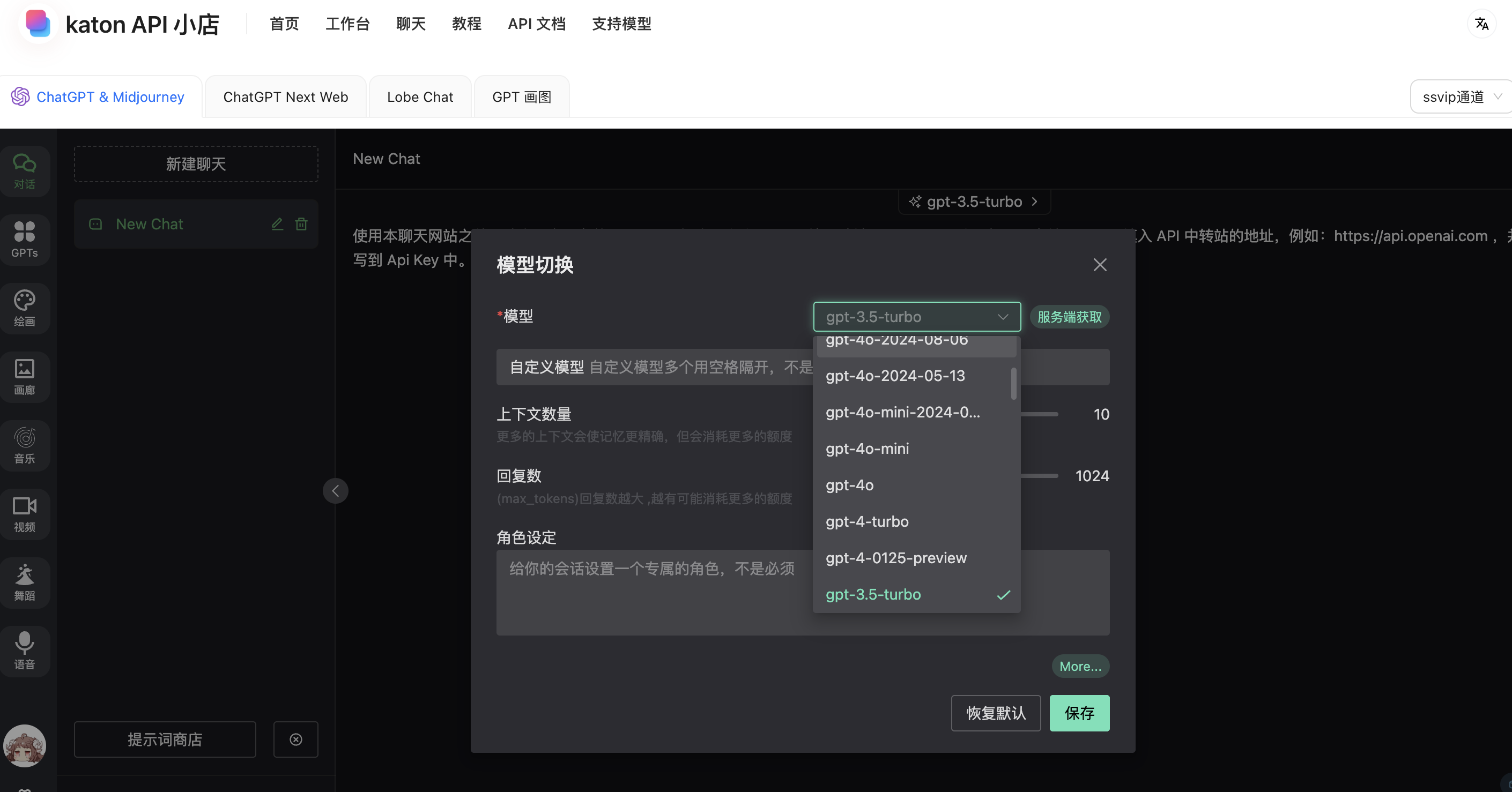Screen dimensions: 1512x792
Task: Open the 绘画 drawing palette icon
Action: (x=25, y=308)
